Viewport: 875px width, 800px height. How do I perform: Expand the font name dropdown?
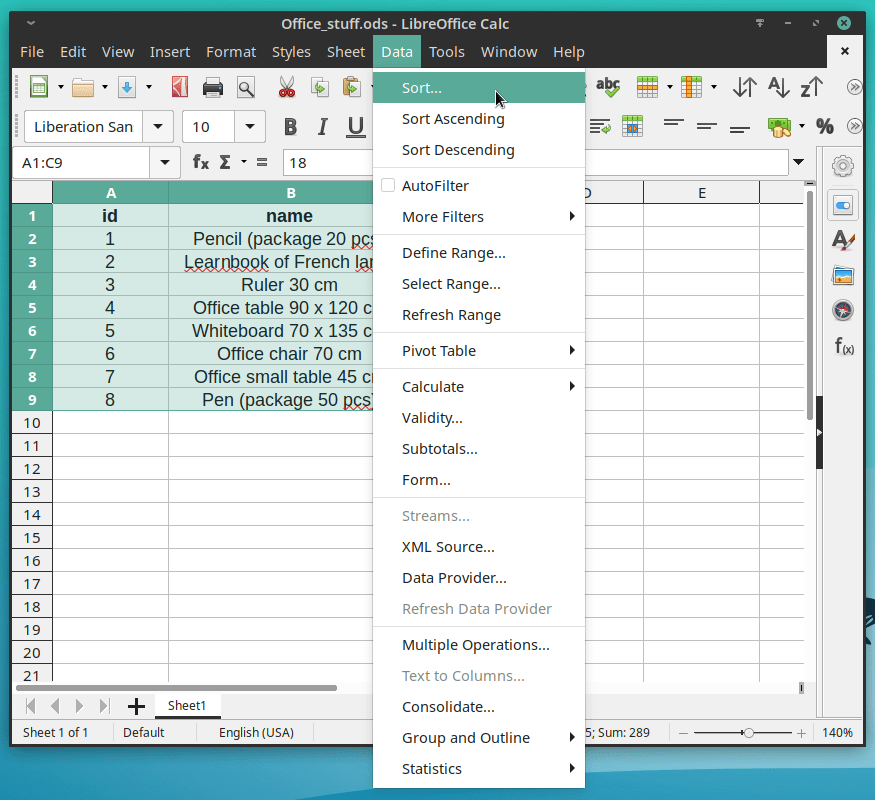point(158,127)
